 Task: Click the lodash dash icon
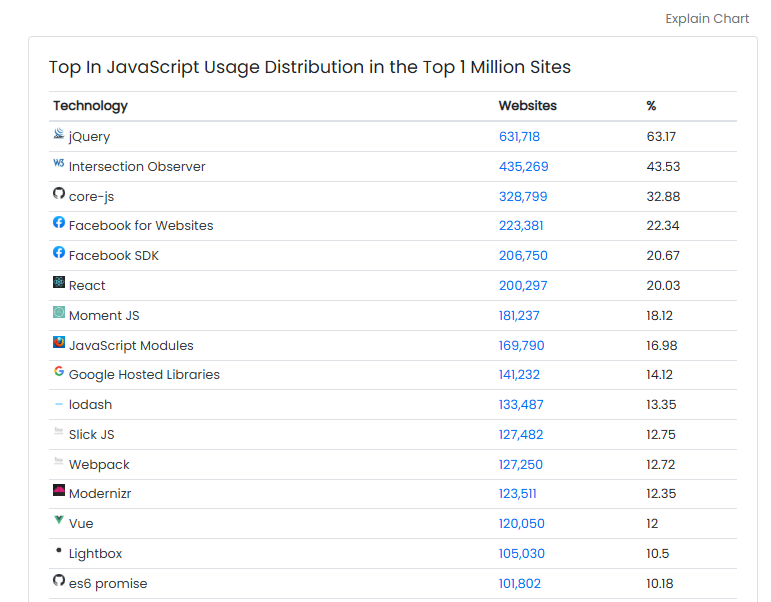click(59, 404)
